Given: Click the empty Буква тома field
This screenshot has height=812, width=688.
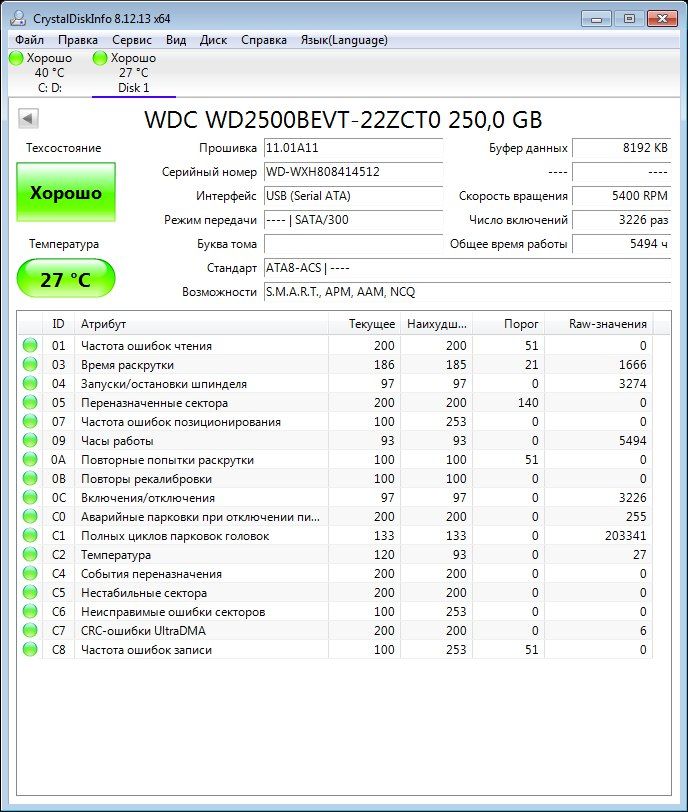Looking at the screenshot, I should (x=354, y=244).
